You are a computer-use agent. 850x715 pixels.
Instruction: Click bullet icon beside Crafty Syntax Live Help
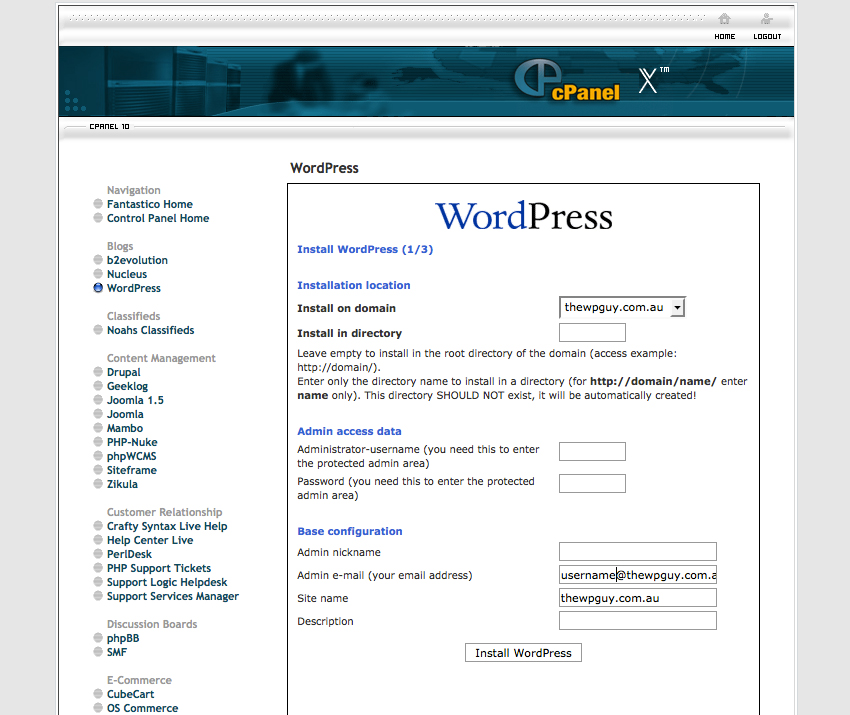coord(98,526)
